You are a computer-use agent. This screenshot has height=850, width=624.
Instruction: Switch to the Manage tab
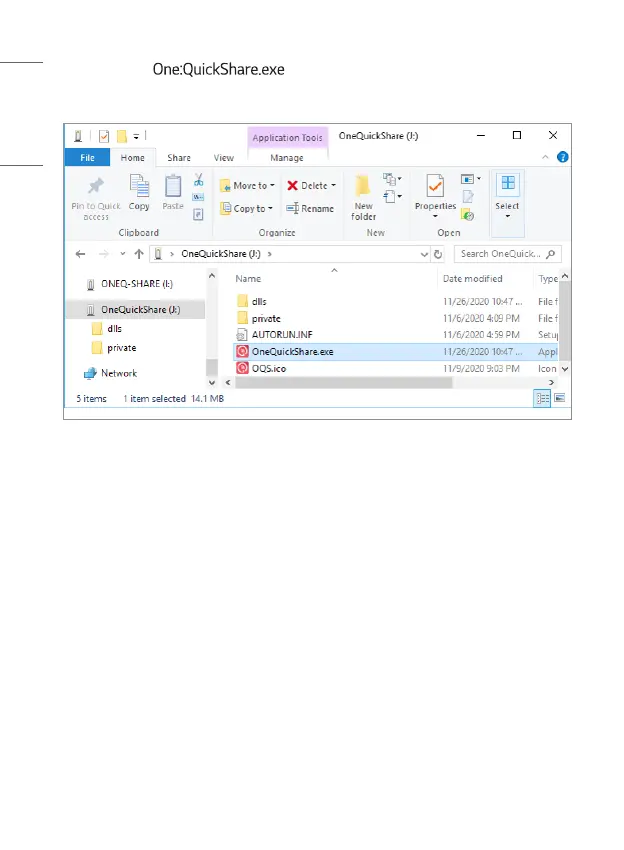click(287, 158)
